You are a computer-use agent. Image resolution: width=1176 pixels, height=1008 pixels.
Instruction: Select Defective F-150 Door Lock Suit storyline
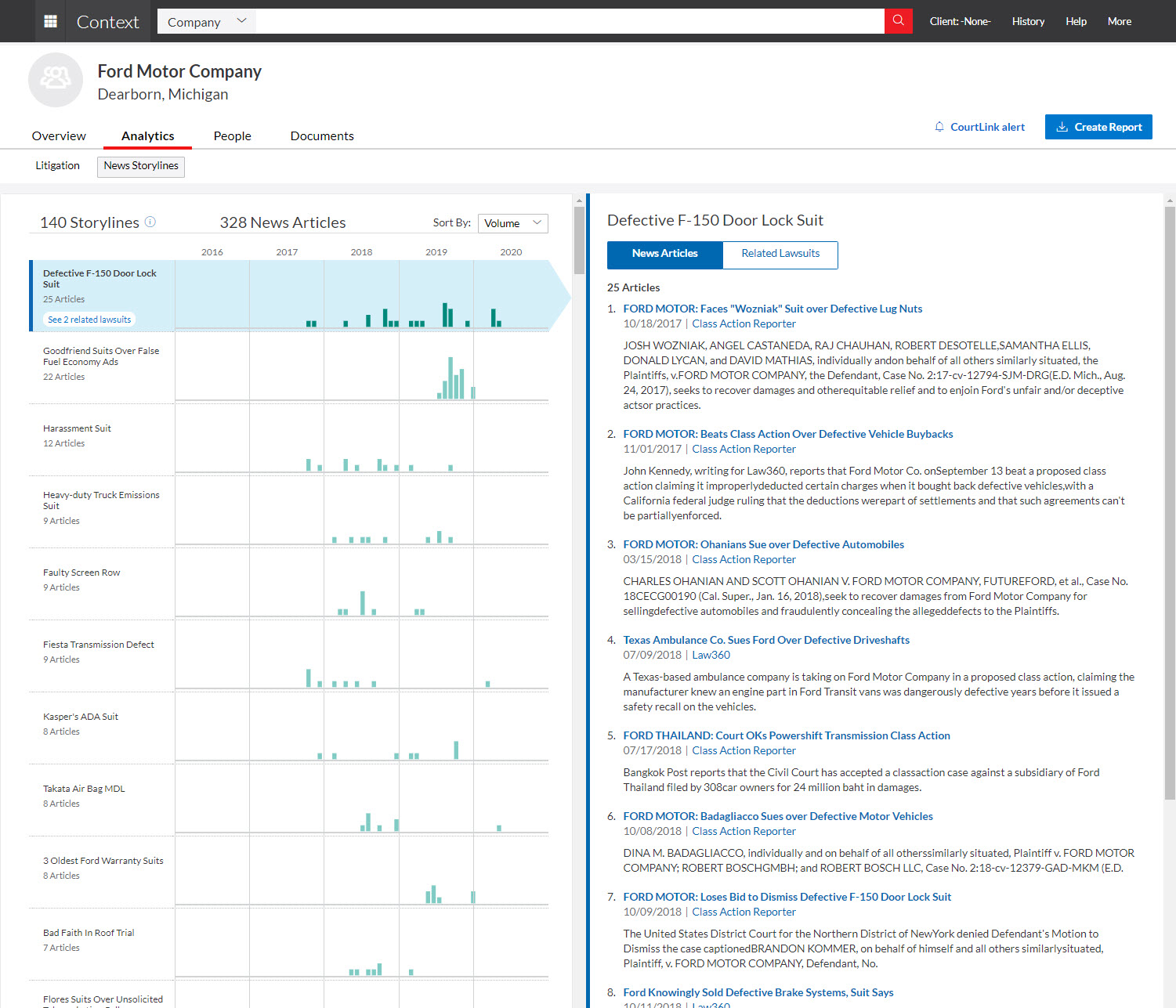(100, 279)
